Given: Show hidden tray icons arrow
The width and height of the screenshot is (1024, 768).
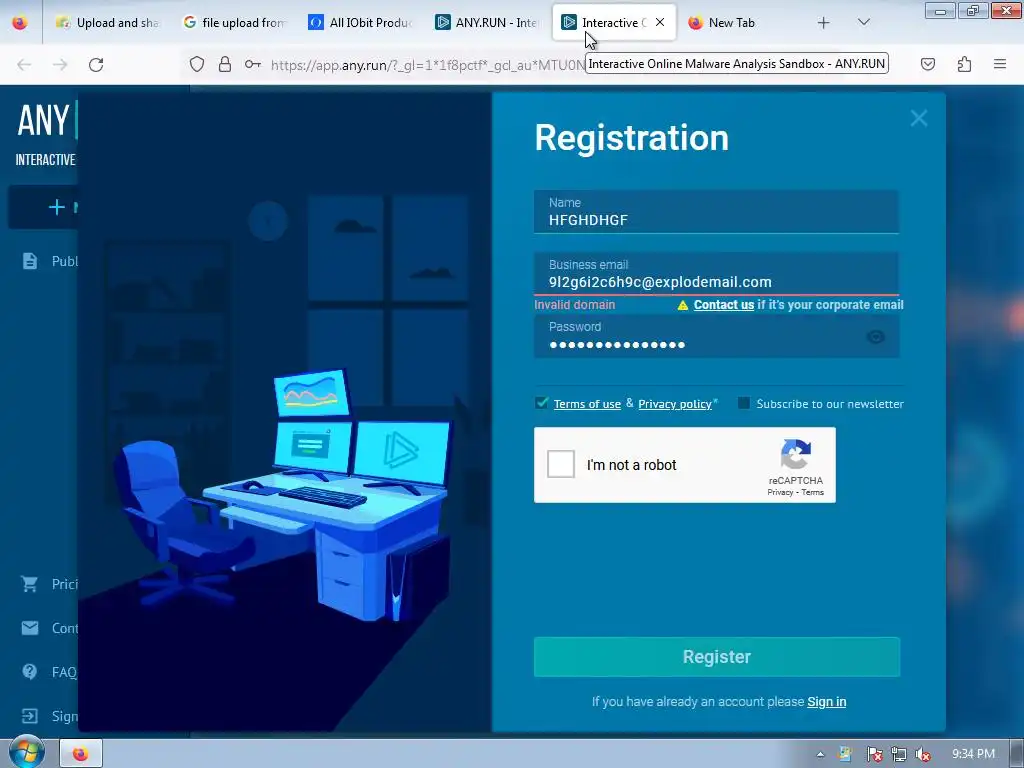Looking at the screenshot, I should coord(820,754).
